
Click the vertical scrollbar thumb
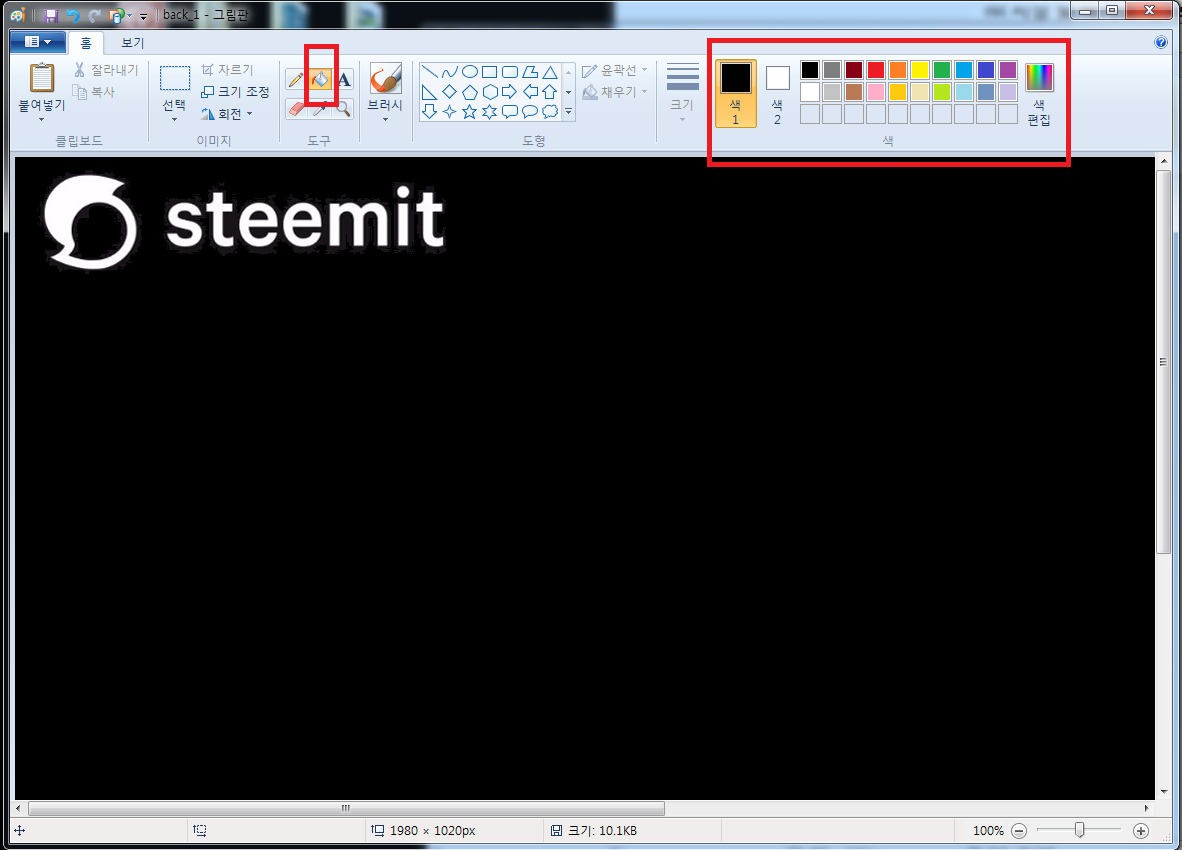1164,362
